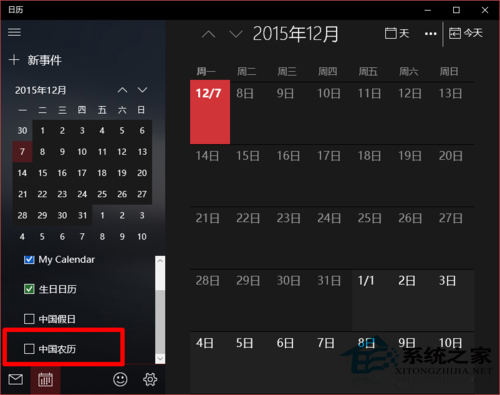This screenshot has width=500, height=395.
Task: Select day 25 in mini calendar
Action: [102, 194]
